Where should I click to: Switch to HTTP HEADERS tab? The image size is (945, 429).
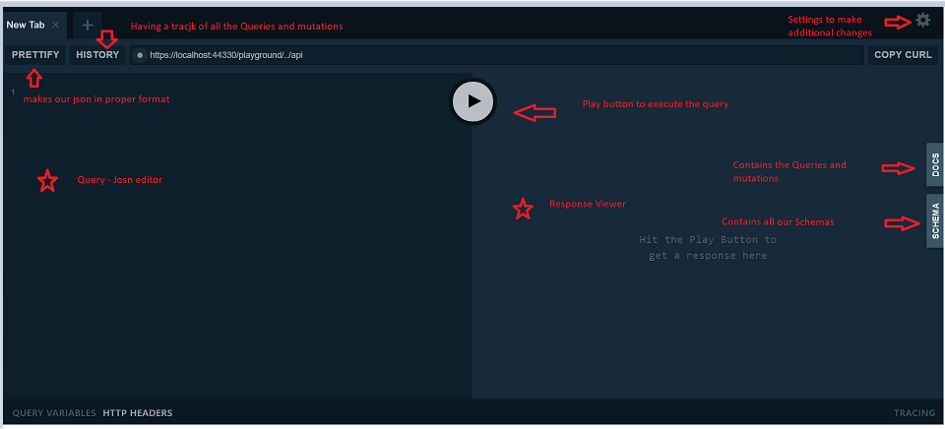coord(137,413)
